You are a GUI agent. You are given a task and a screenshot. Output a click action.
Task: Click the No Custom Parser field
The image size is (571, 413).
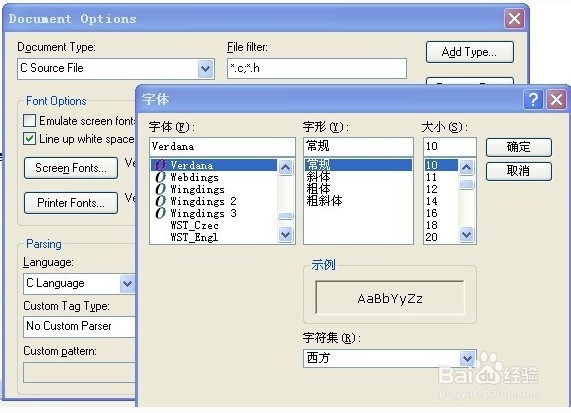click(80, 326)
